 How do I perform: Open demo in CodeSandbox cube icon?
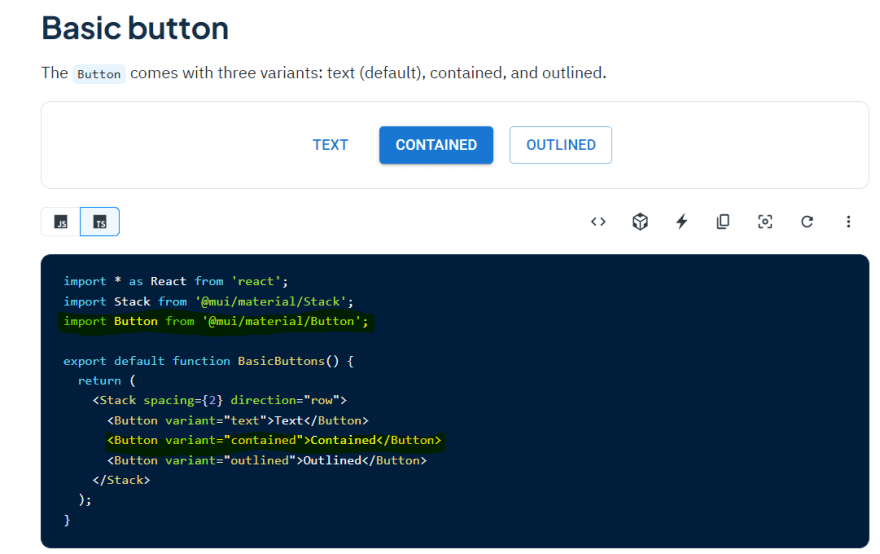click(x=640, y=222)
